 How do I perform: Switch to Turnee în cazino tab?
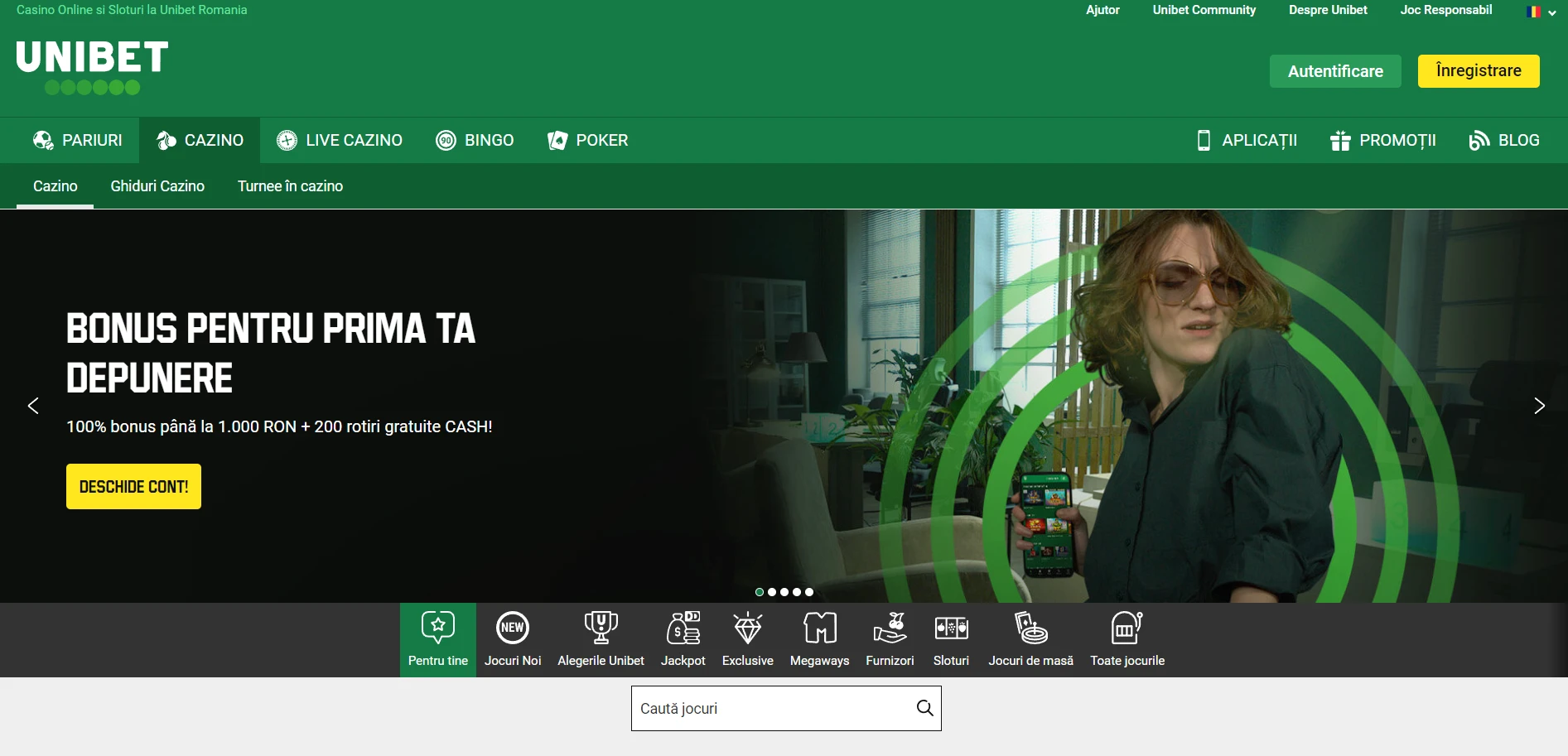(290, 186)
